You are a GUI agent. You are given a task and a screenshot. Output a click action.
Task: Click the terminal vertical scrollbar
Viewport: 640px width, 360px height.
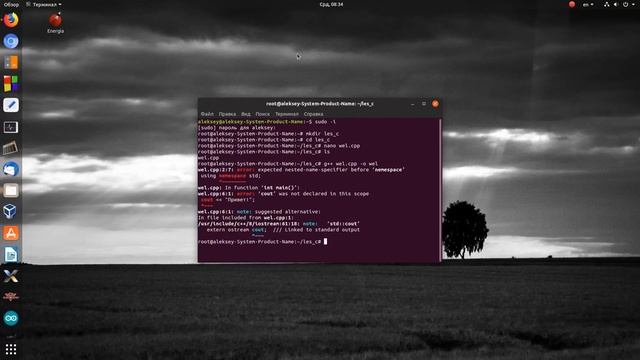pos(440,190)
